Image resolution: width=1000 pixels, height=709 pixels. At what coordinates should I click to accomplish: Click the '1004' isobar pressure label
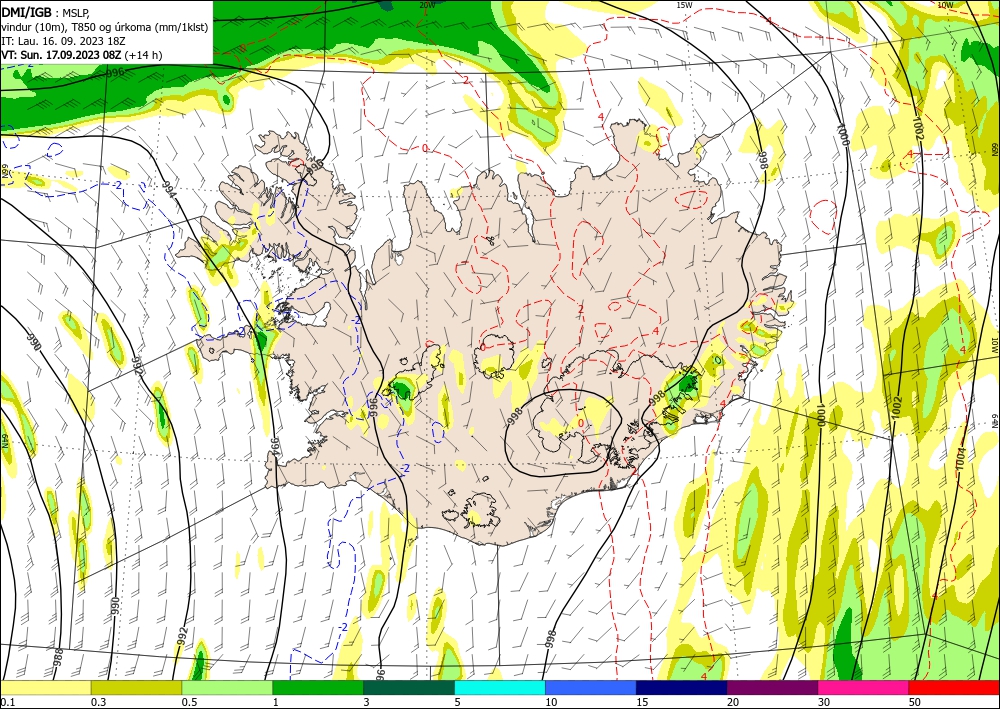(x=961, y=458)
